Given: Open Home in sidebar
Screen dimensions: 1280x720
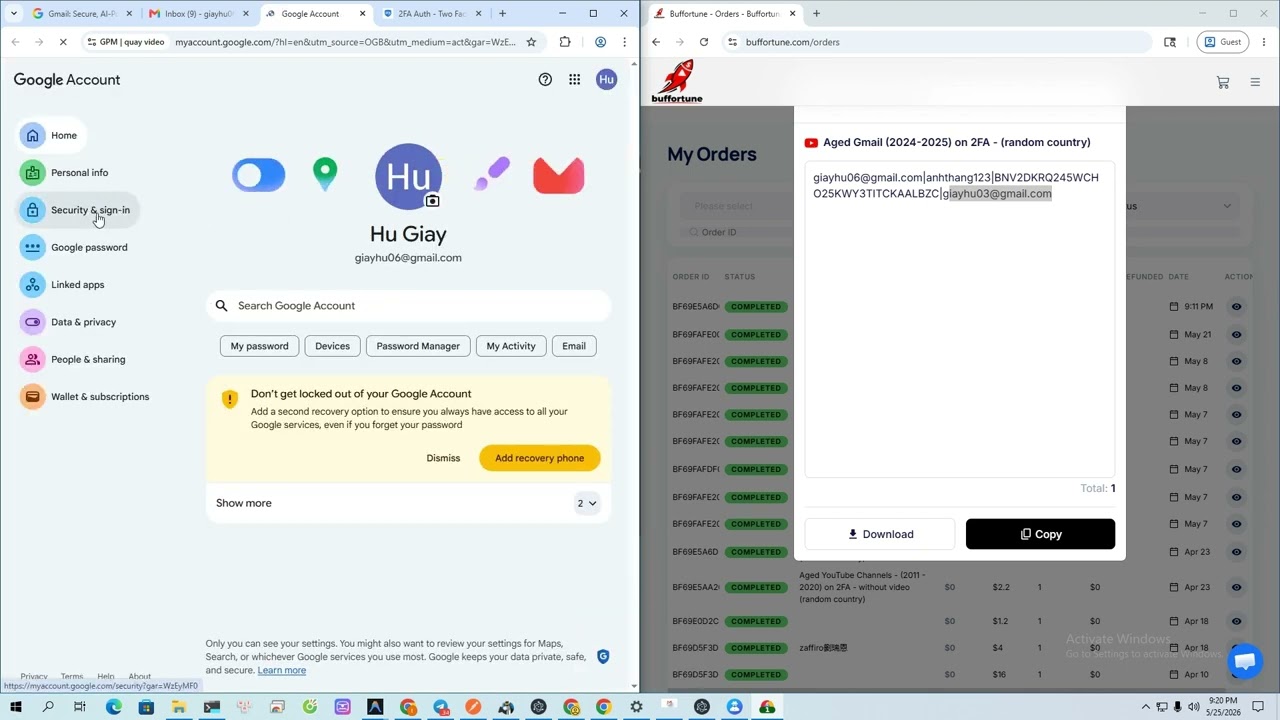Looking at the screenshot, I should click(x=52, y=135).
